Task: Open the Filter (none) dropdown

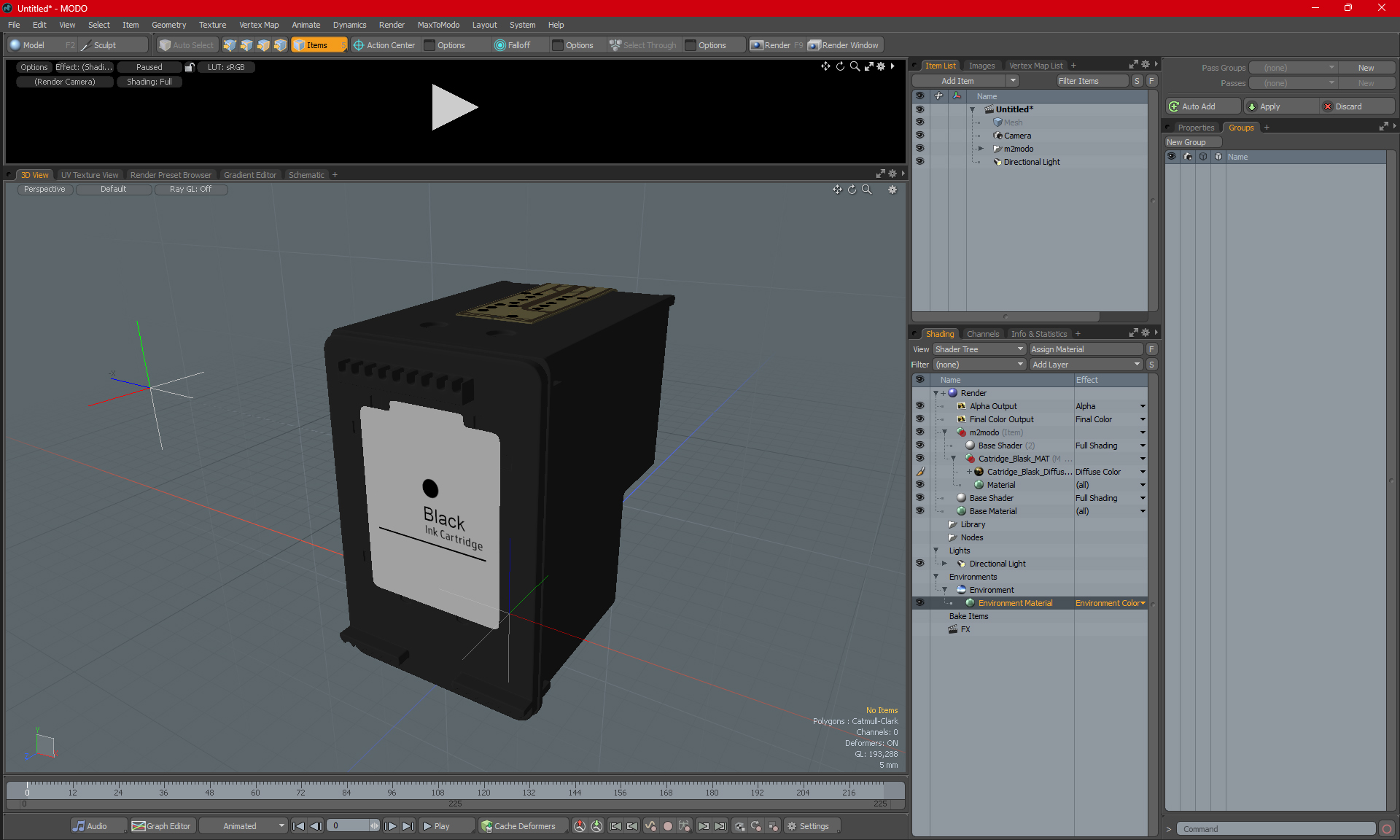Action: point(979,365)
